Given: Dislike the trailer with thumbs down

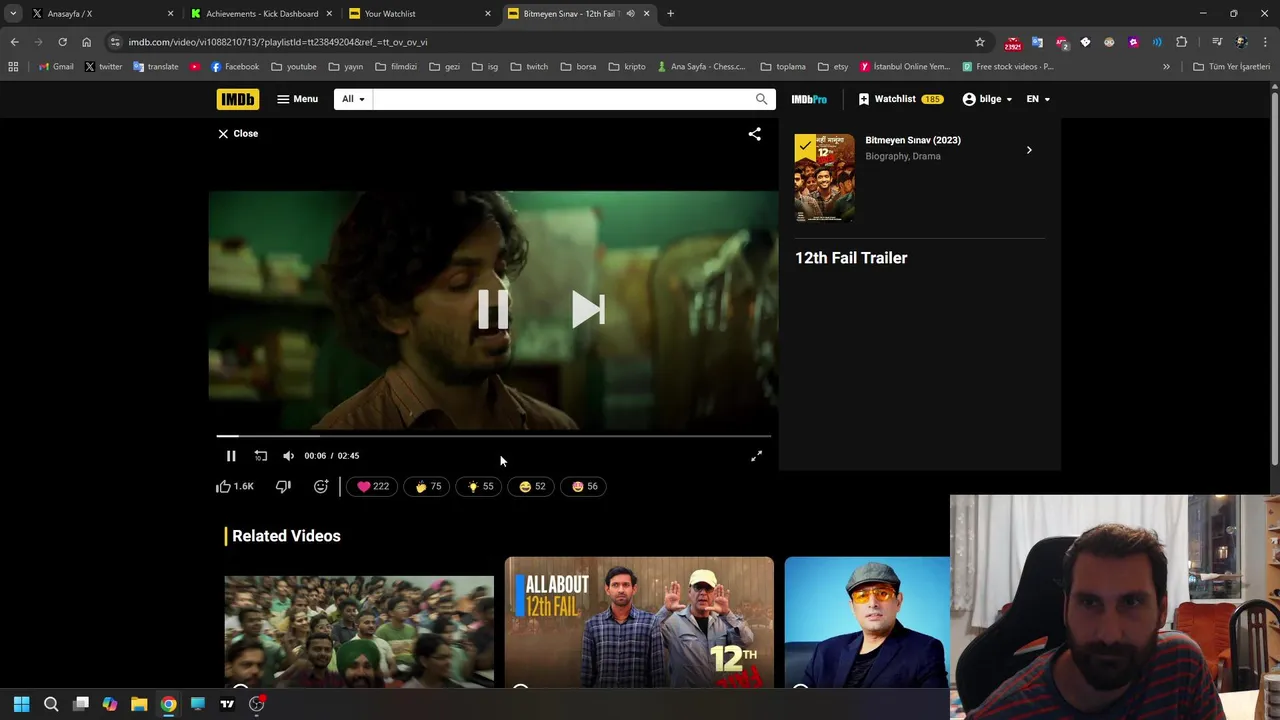Looking at the screenshot, I should (283, 486).
